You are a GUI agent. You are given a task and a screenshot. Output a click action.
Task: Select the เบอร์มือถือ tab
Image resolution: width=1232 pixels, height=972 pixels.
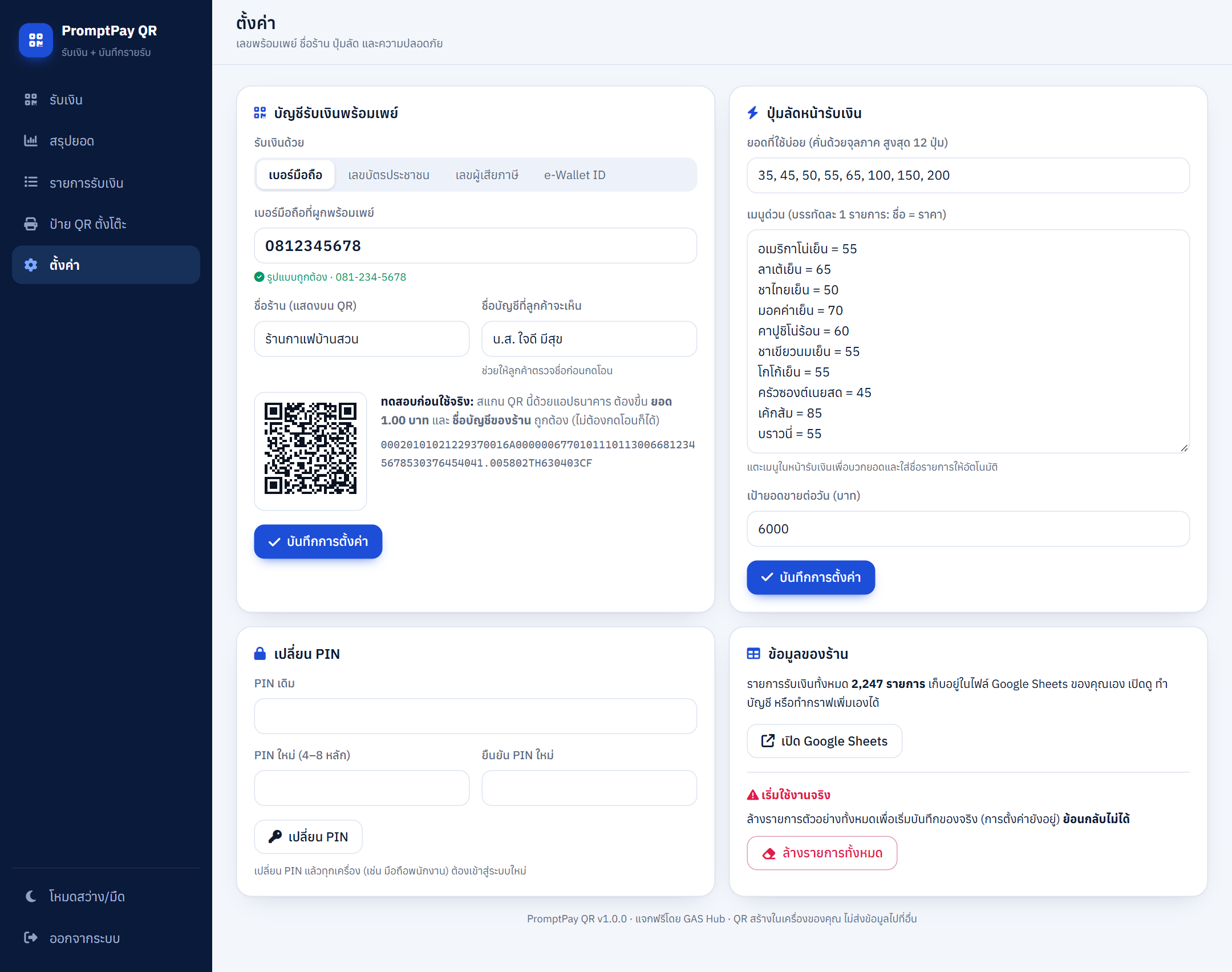click(295, 175)
